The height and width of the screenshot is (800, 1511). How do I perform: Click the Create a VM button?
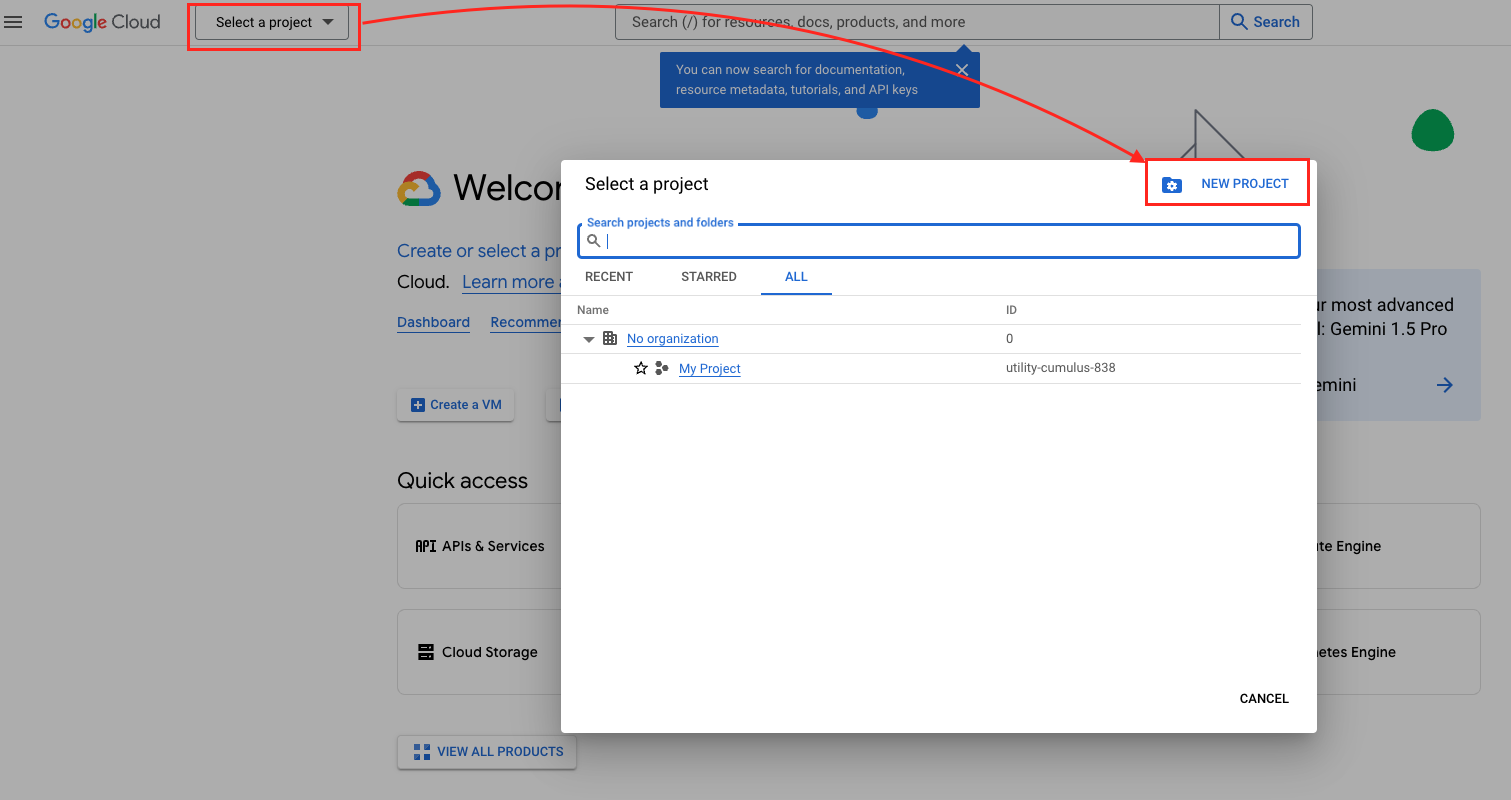click(x=456, y=405)
